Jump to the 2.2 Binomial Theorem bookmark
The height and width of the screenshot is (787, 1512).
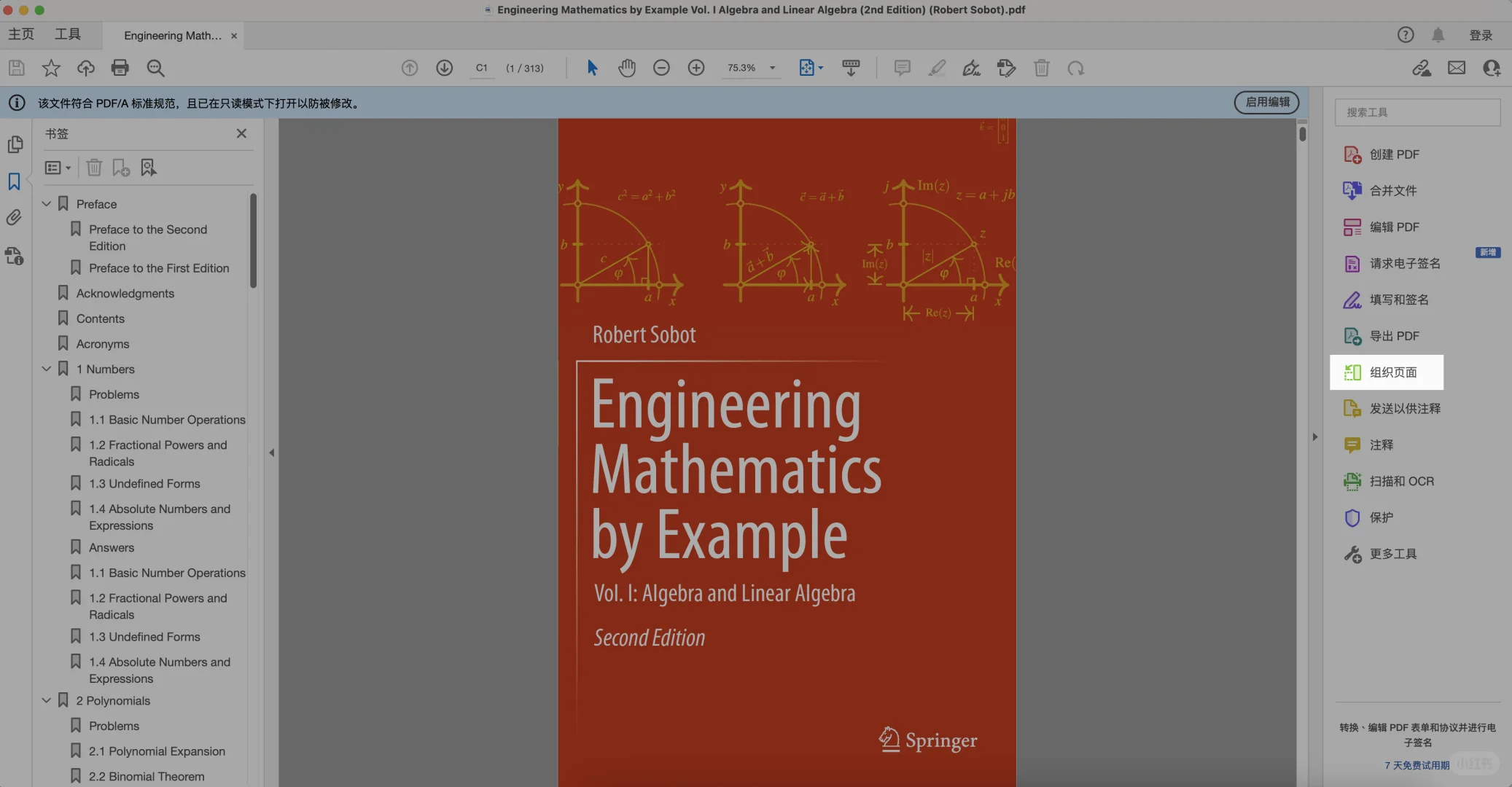[x=147, y=776]
